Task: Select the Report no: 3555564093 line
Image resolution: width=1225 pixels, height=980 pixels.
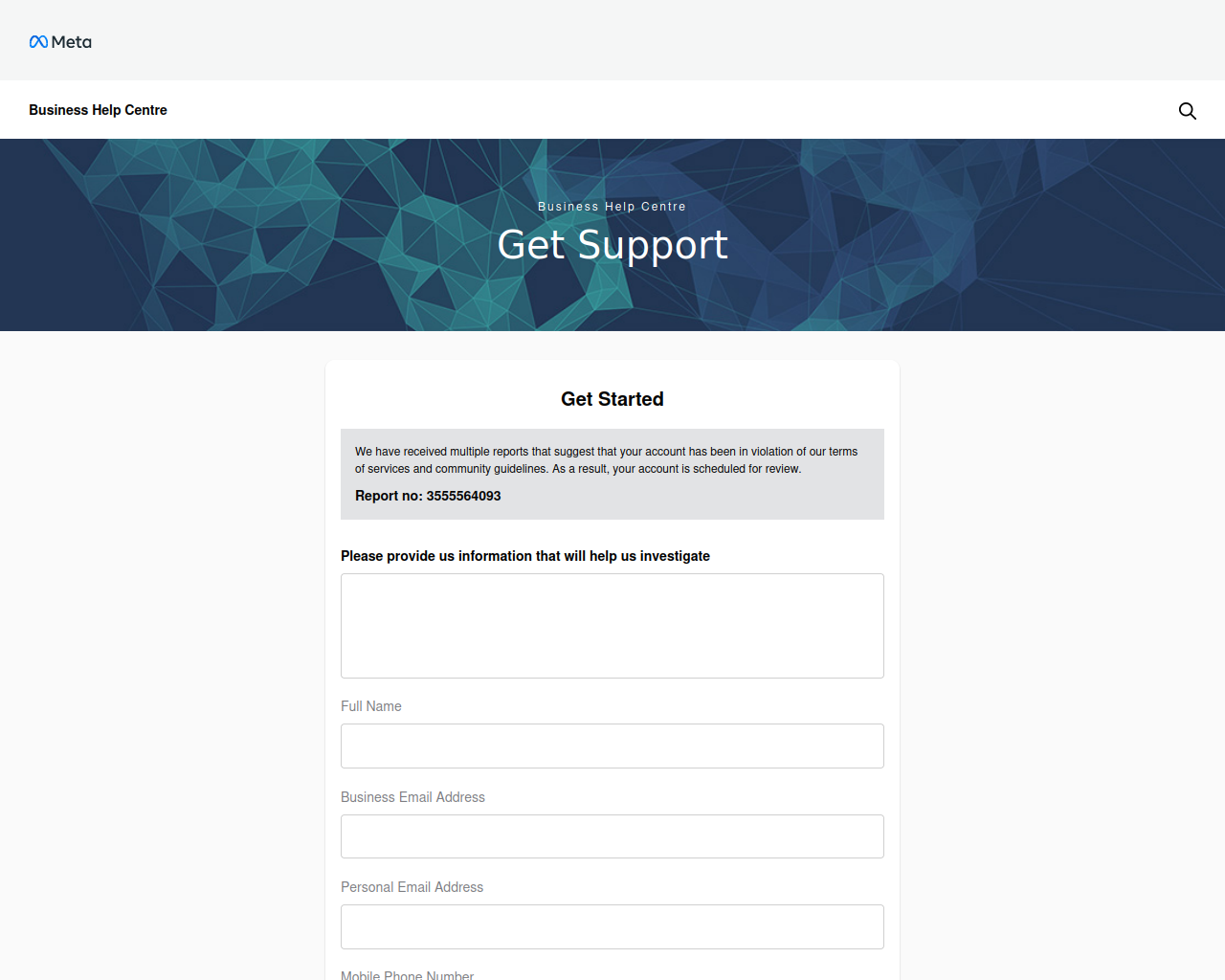Action: click(x=428, y=496)
